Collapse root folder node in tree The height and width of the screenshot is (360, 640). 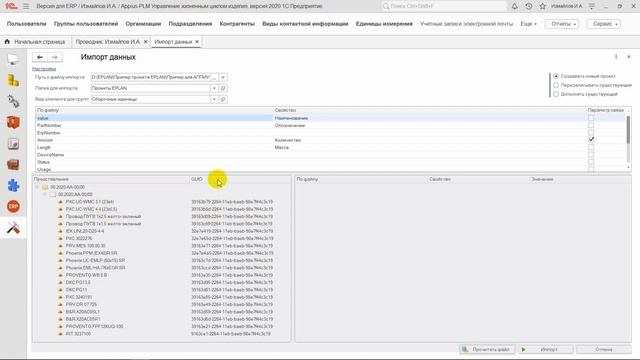[37, 187]
